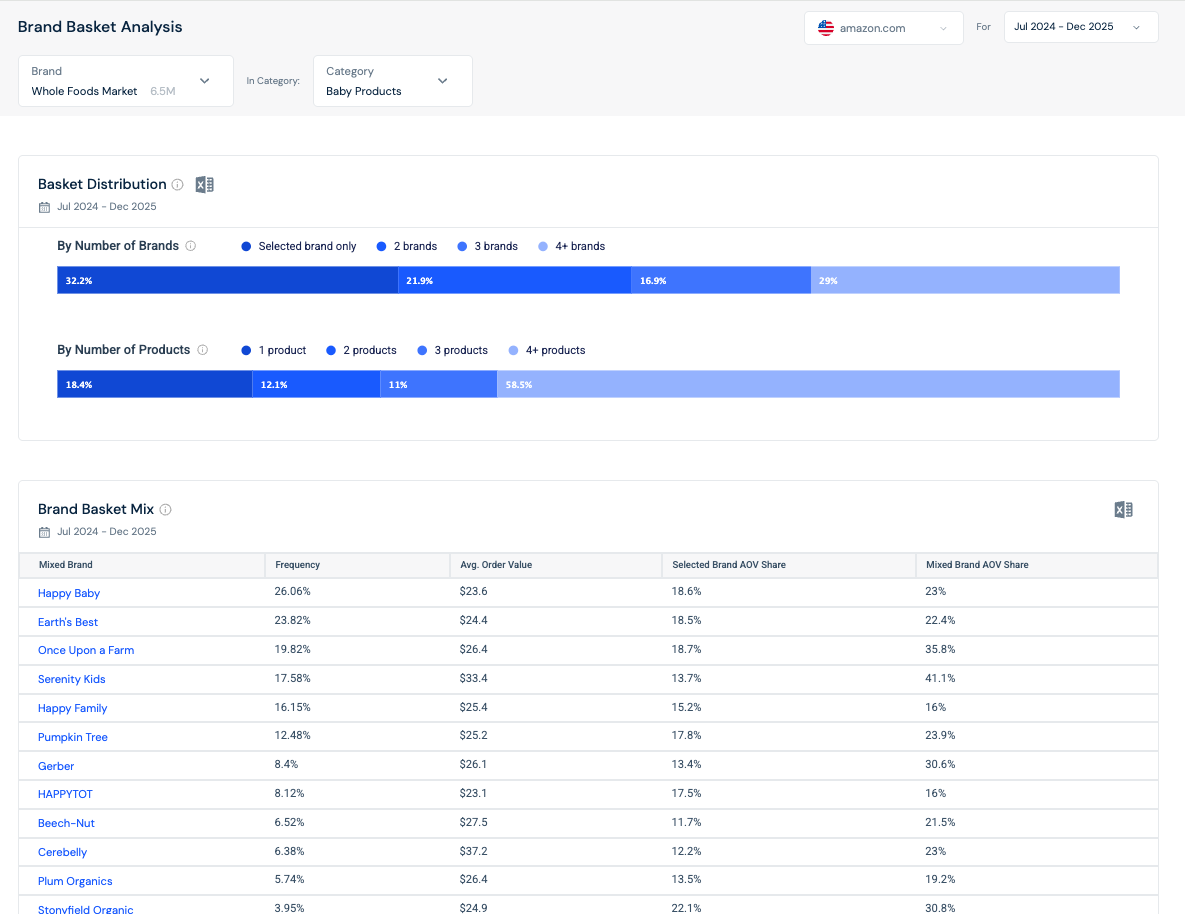This screenshot has width=1185, height=914.
Task: Click the 16.9% three brands bar segment
Action: (721, 280)
